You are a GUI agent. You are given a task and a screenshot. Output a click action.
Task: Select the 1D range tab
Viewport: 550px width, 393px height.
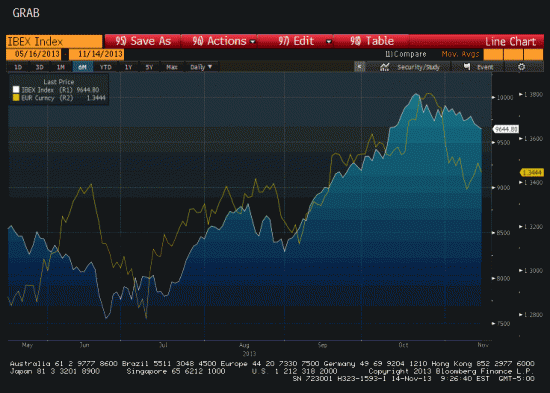pyautogui.click(x=18, y=67)
